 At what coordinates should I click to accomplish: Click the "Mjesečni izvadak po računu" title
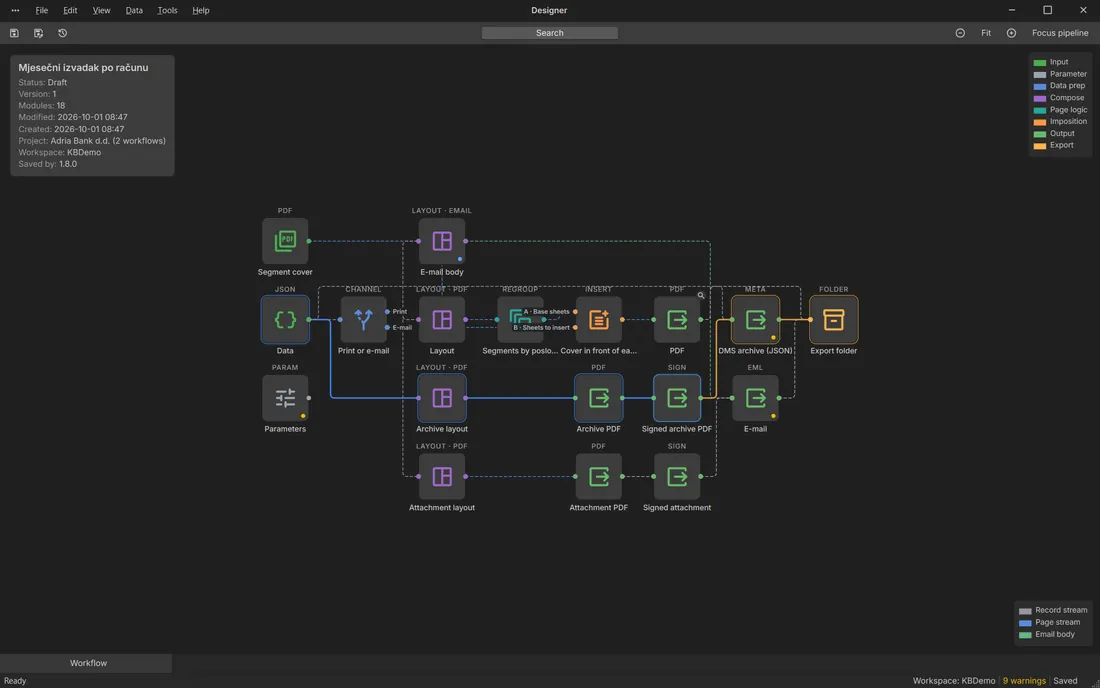[x=83, y=67]
